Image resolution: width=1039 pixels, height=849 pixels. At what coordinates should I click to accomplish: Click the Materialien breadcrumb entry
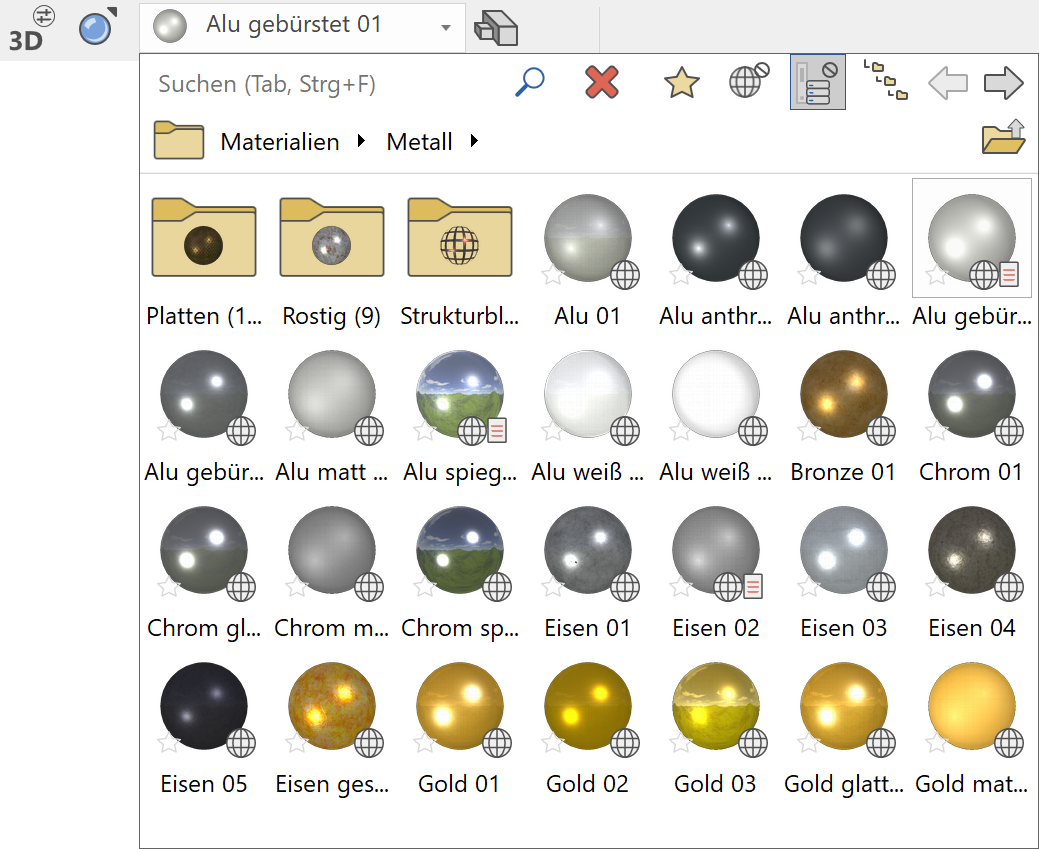click(x=278, y=142)
